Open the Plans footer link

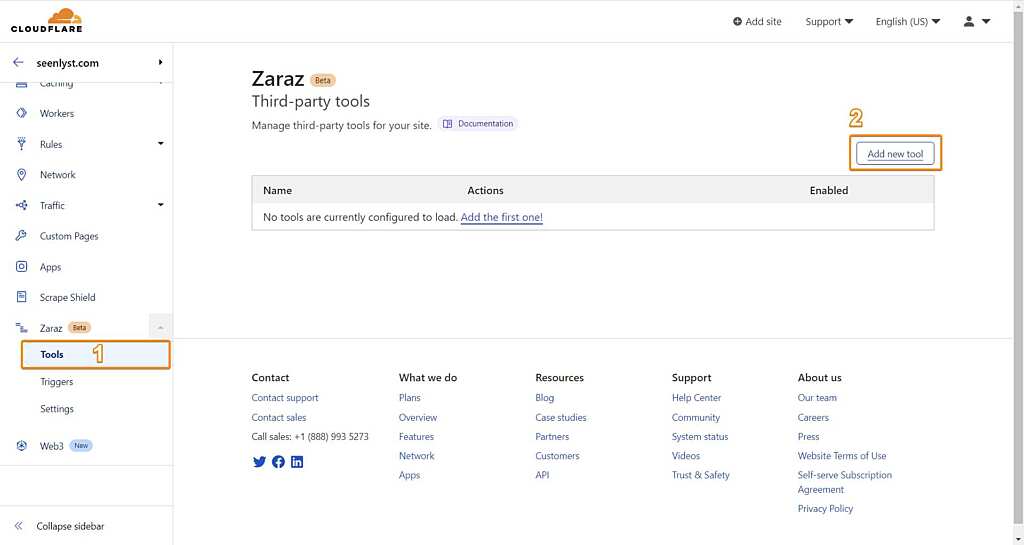[409, 397]
